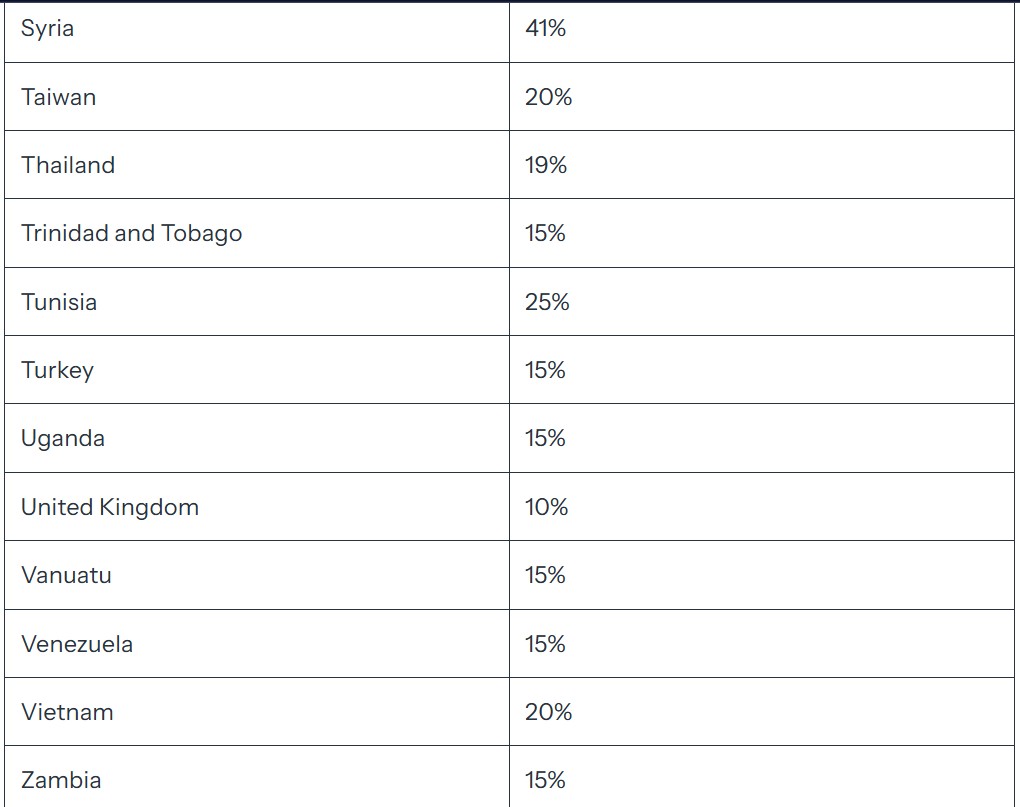This screenshot has height=807, width=1020.
Task: Select Taiwan's 20% rate cell
Action: click(x=762, y=97)
